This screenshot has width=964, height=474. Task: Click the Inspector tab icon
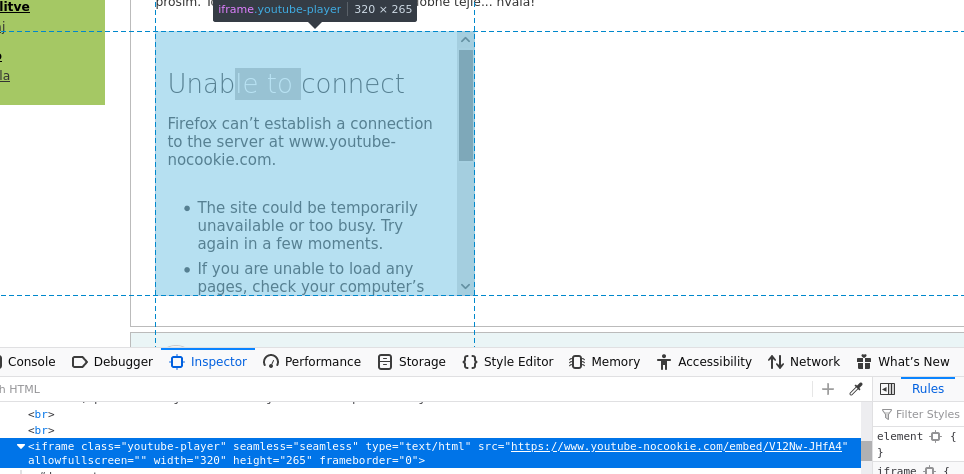176,362
